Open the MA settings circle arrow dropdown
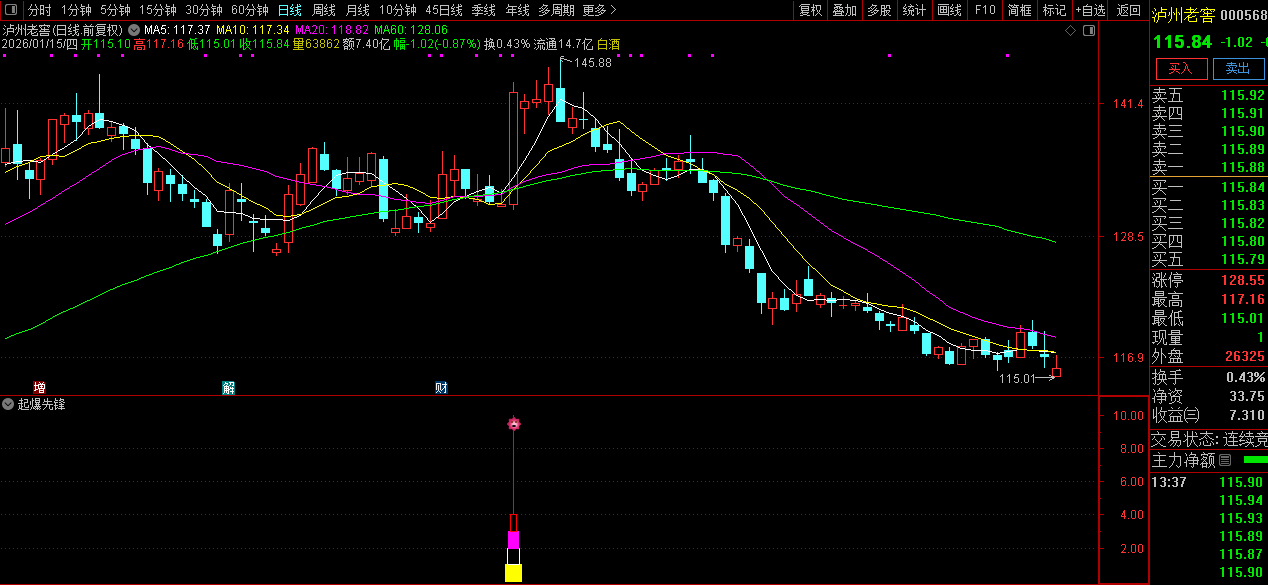 coord(135,30)
